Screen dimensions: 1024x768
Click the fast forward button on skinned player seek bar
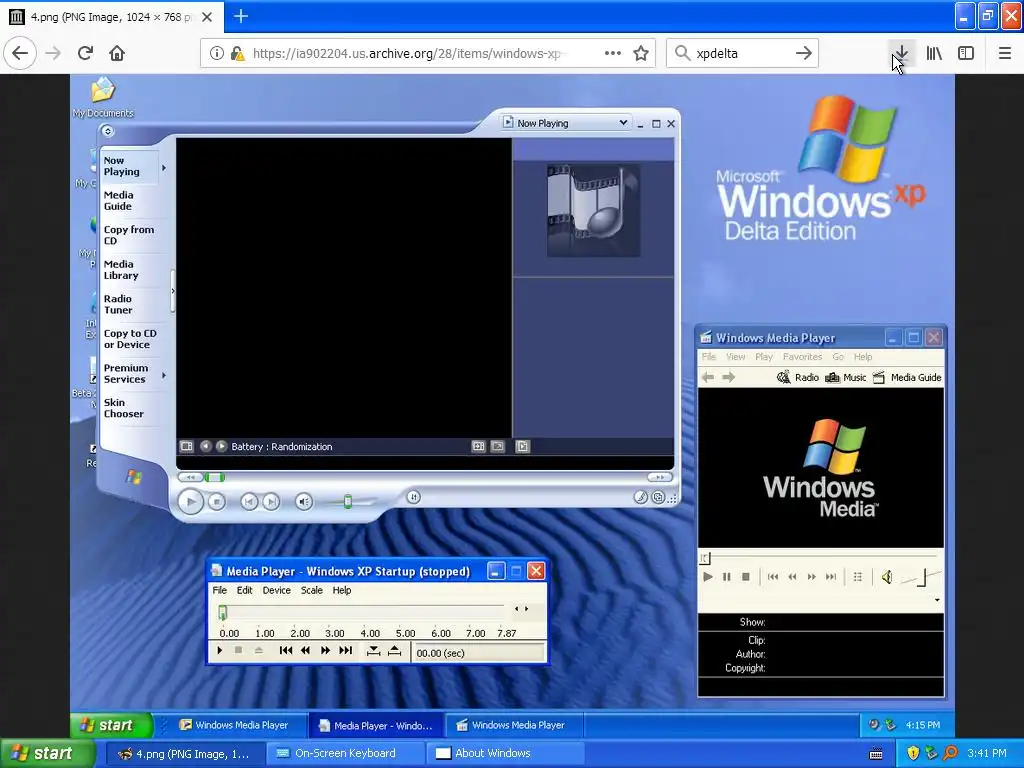pos(660,477)
